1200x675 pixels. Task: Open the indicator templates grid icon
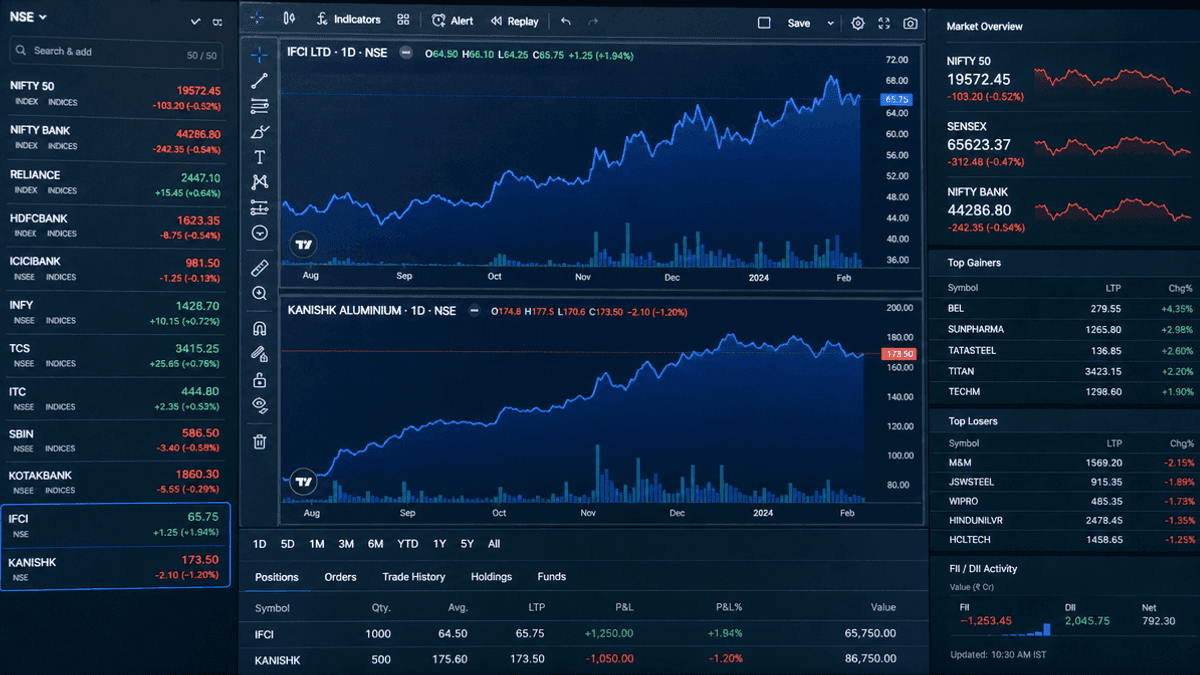pyautogui.click(x=403, y=19)
